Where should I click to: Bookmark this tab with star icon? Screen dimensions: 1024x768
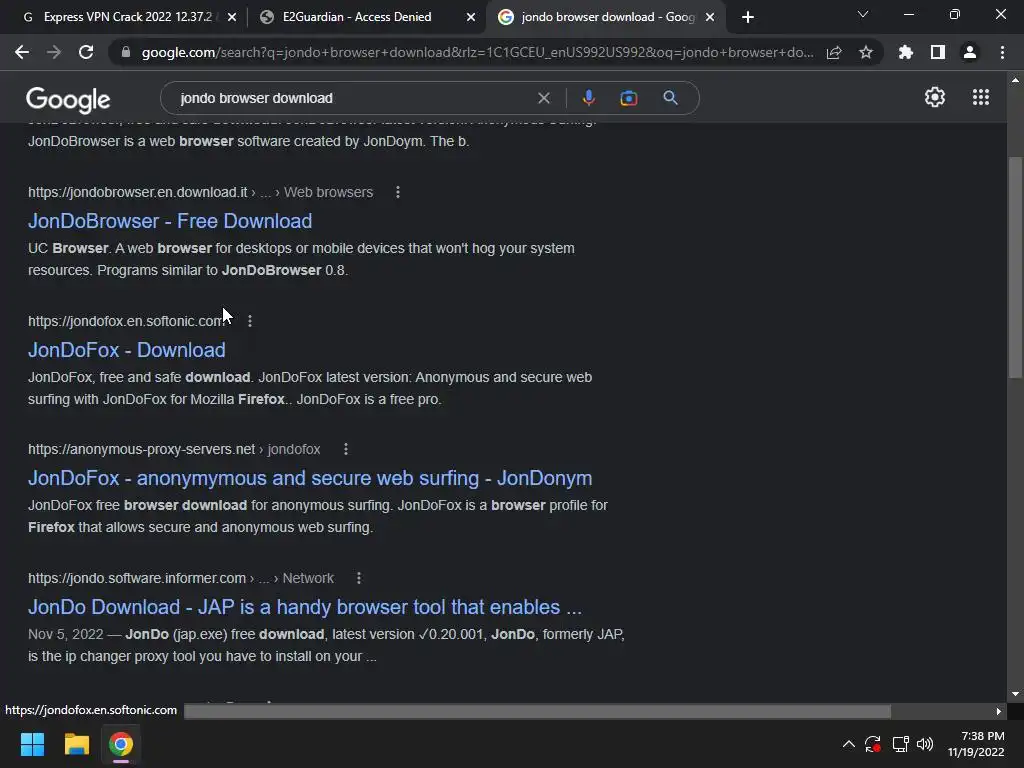866,52
